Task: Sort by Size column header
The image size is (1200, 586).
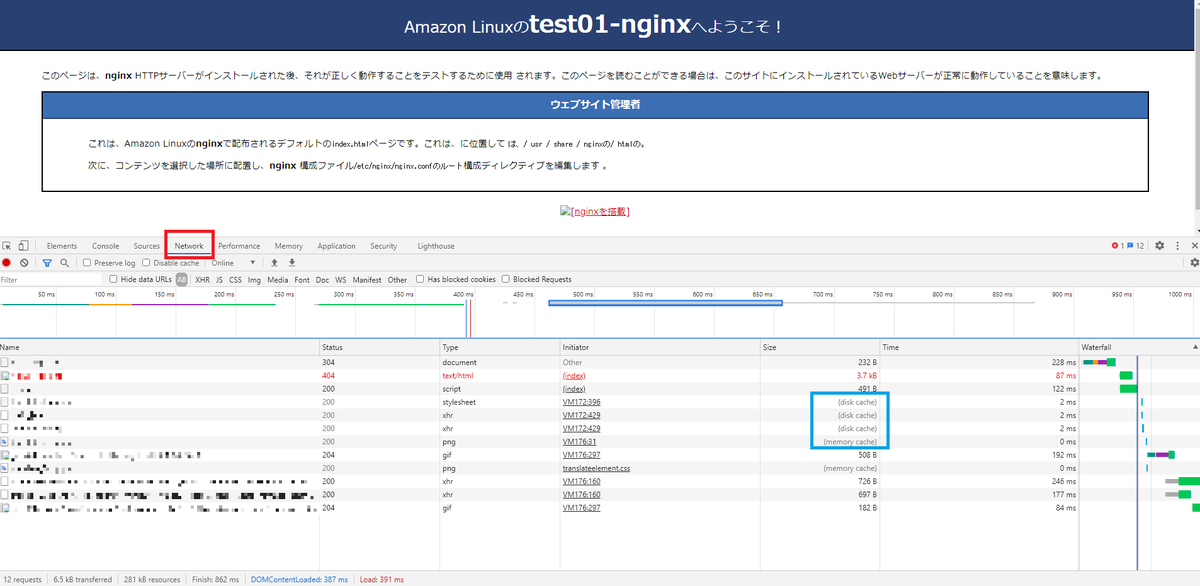Action: (x=820, y=347)
